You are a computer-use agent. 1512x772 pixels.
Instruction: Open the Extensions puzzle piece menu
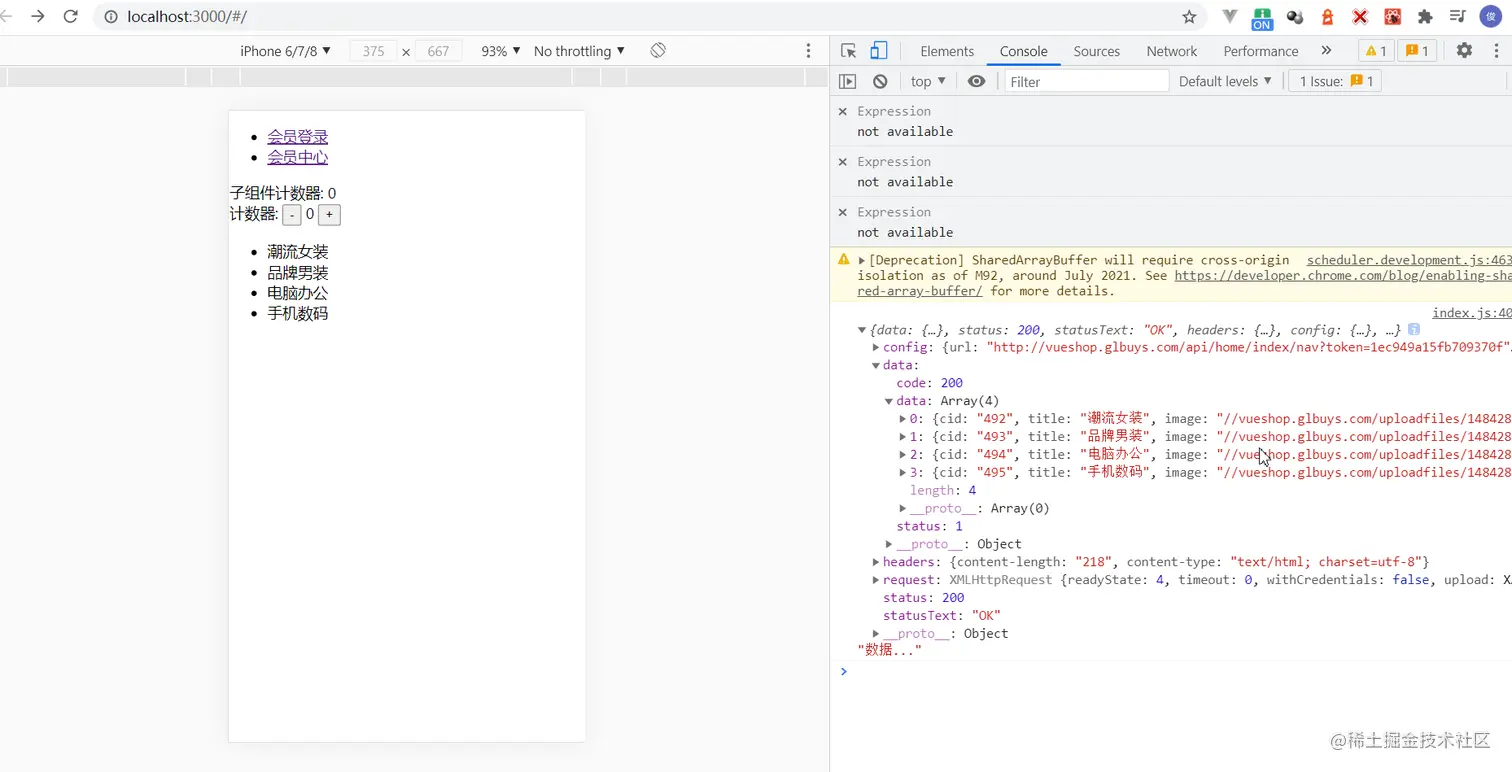[x=1425, y=16]
